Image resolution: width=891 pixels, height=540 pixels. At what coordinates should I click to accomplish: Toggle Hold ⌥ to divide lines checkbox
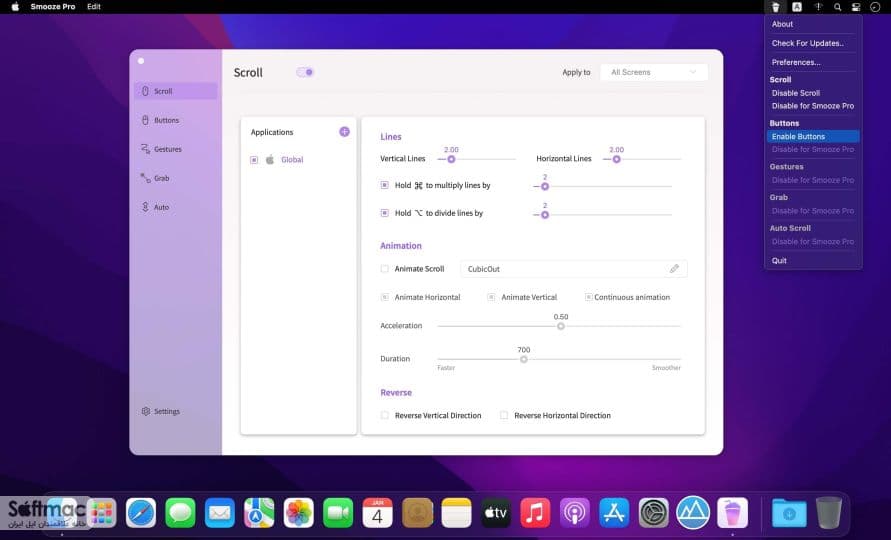(385, 213)
